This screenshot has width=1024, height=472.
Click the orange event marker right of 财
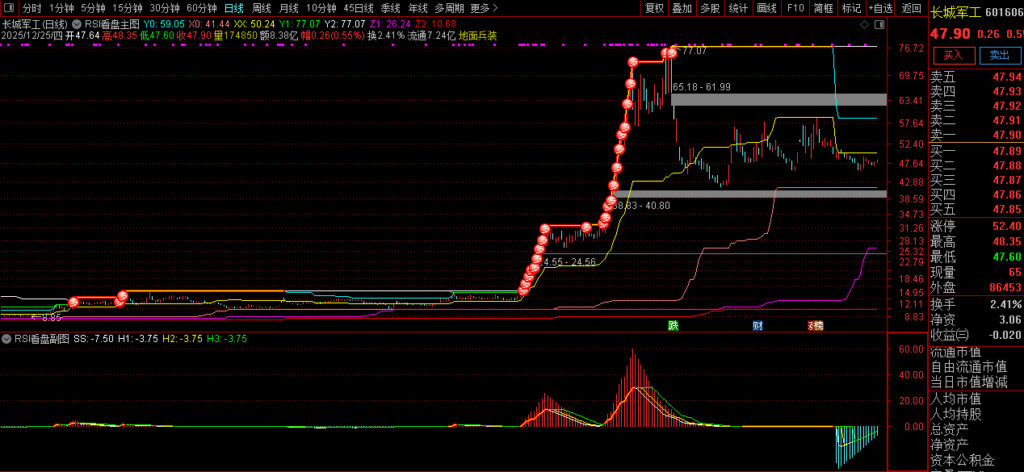pyautogui.click(x=816, y=326)
